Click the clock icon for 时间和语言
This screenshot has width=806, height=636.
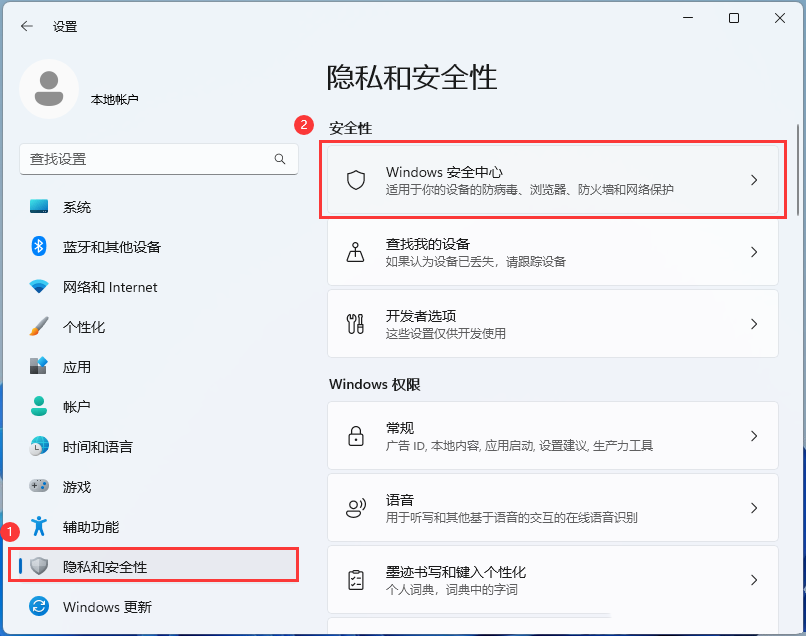click(x=38, y=447)
